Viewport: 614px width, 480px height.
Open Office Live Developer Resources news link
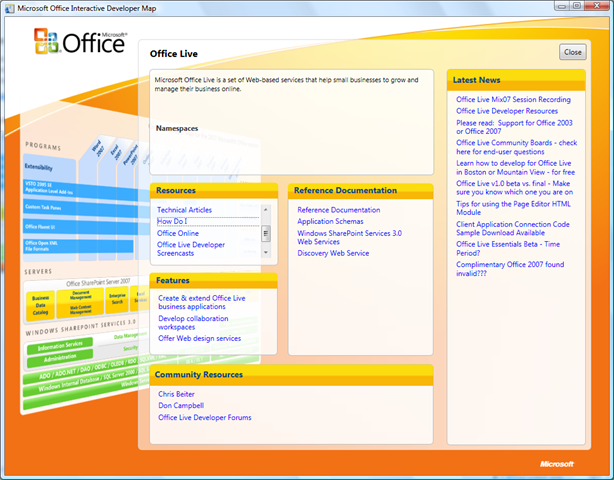click(x=507, y=111)
